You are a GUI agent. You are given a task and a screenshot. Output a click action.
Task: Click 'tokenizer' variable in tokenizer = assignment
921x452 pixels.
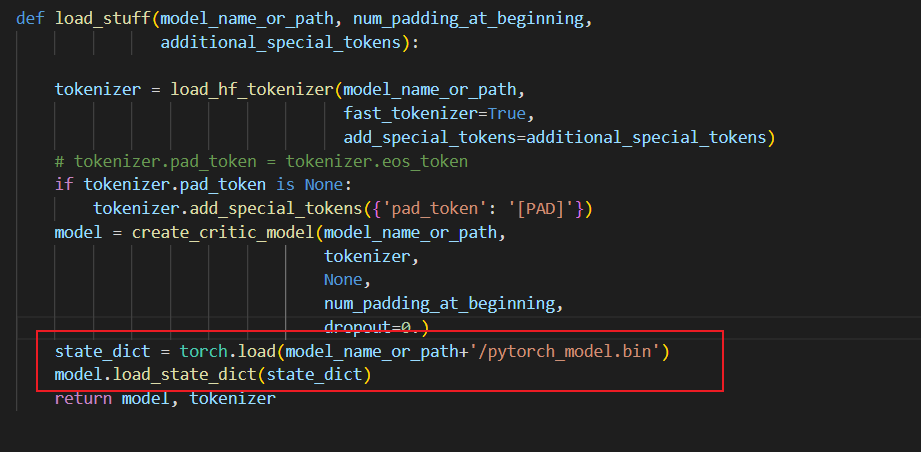(98, 90)
